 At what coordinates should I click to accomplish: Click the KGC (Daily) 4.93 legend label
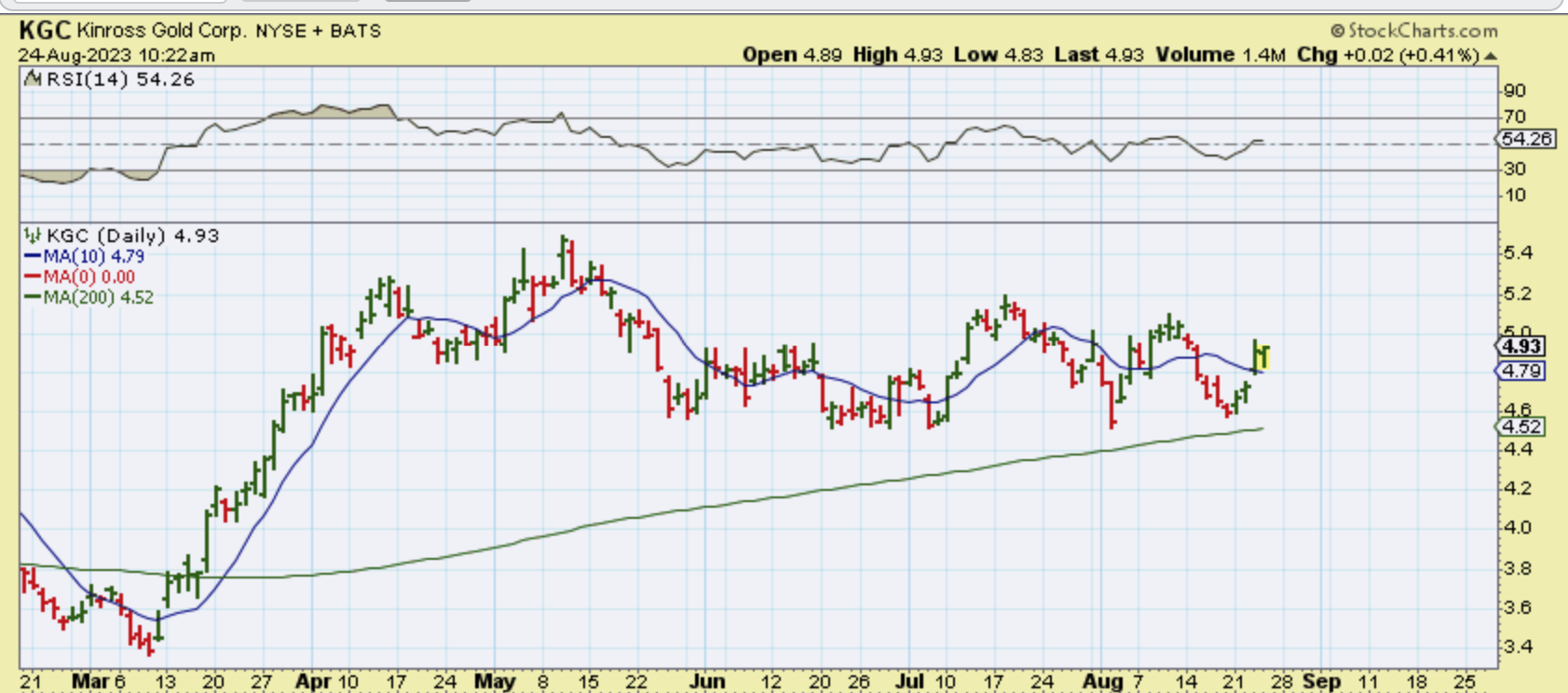pos(132,236)
